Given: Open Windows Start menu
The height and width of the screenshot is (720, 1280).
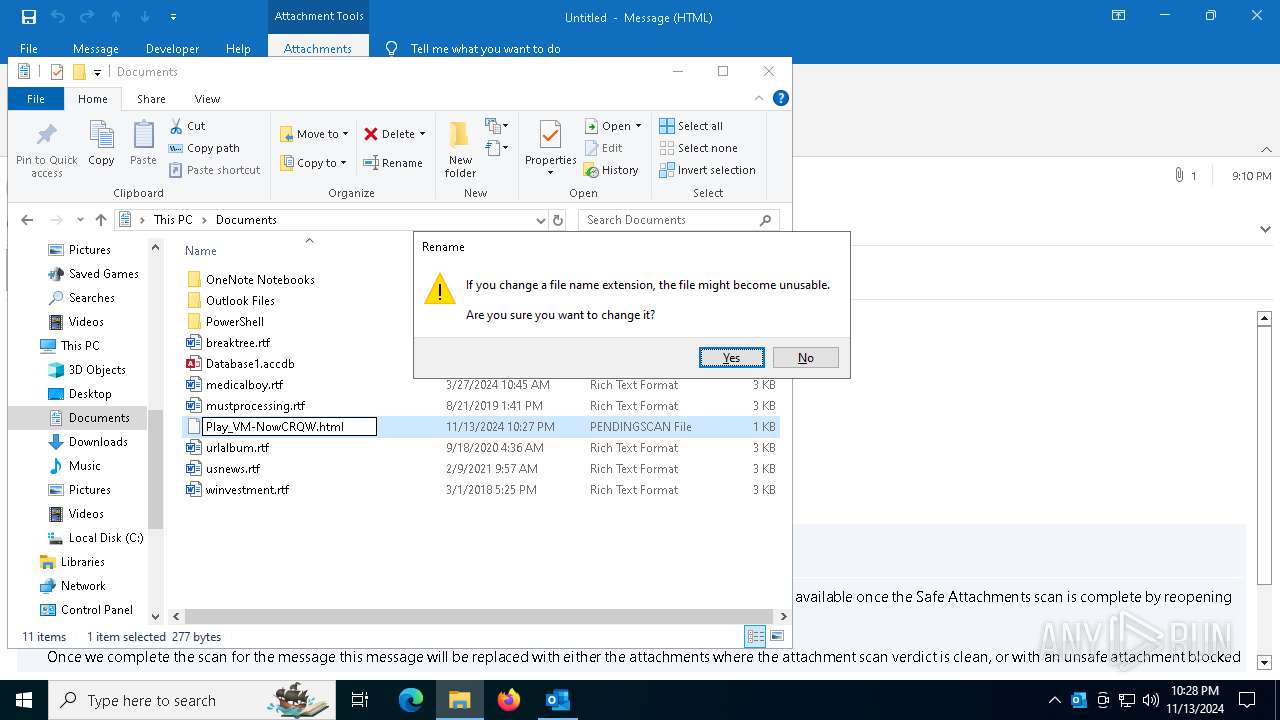Looking at the screenshot, I should coord(24,700).
